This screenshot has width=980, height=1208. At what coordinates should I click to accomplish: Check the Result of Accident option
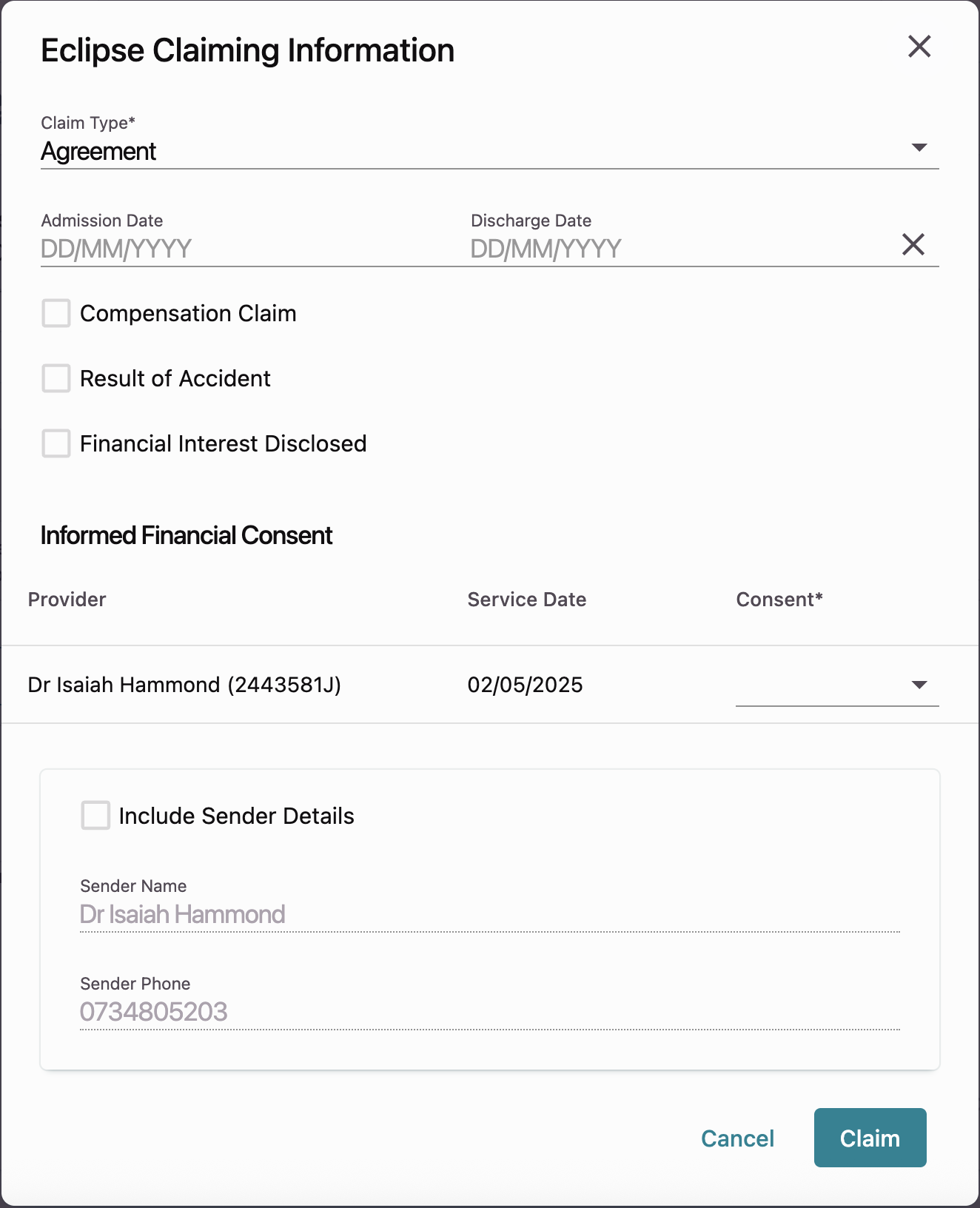pos(56,379)
